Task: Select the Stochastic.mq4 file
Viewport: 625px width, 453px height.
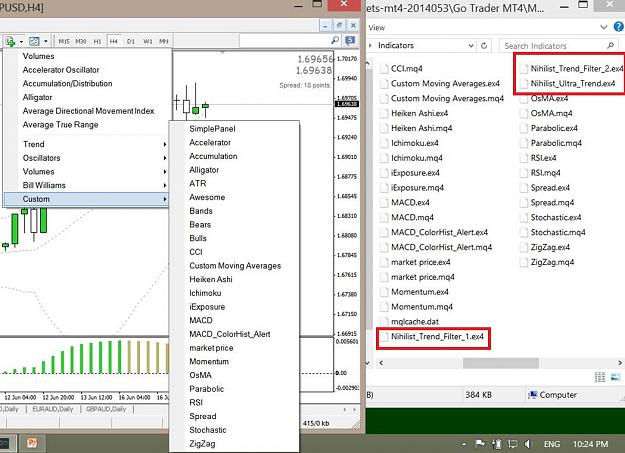Action: point(553,232)
